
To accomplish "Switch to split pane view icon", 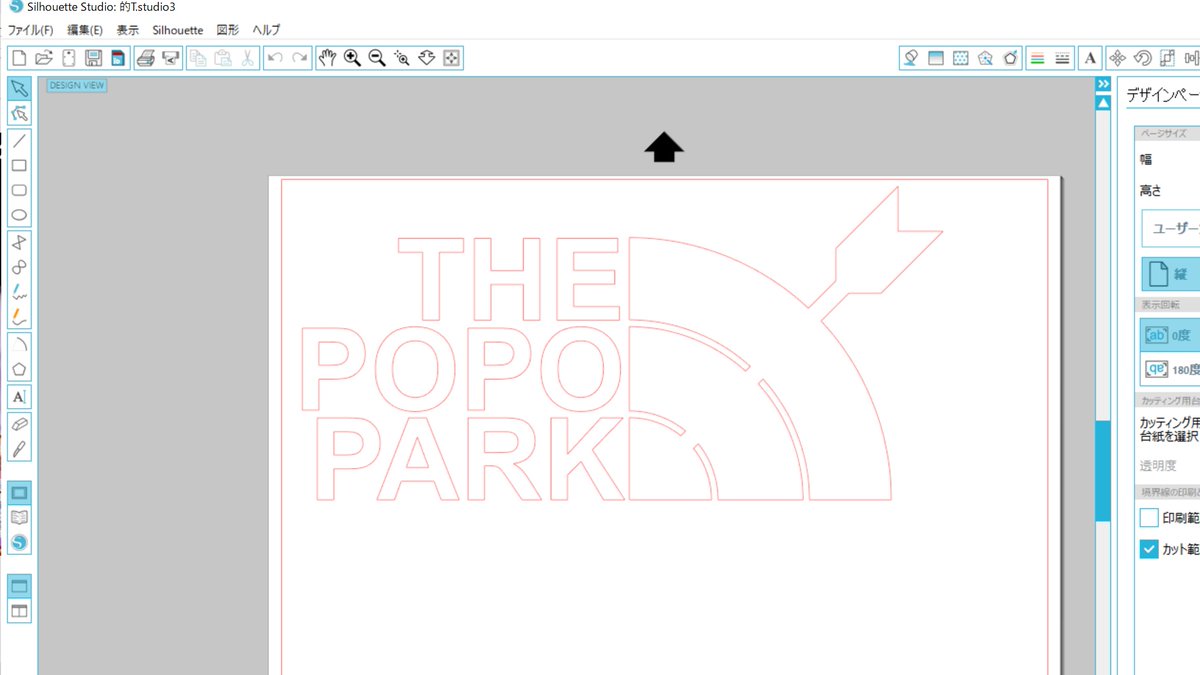I will click(19, 611).
